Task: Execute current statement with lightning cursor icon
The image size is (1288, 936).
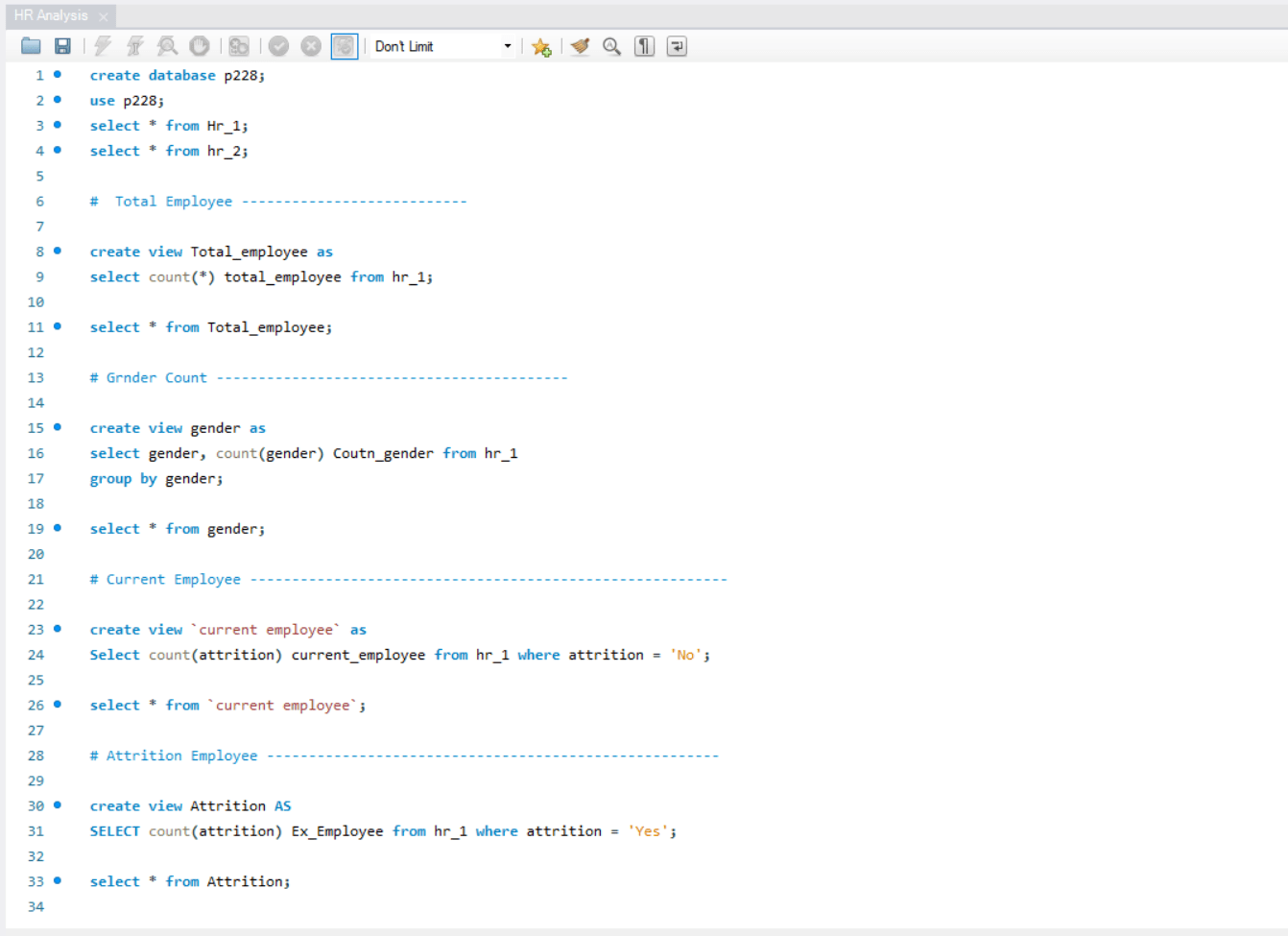Action: point(135,46)
